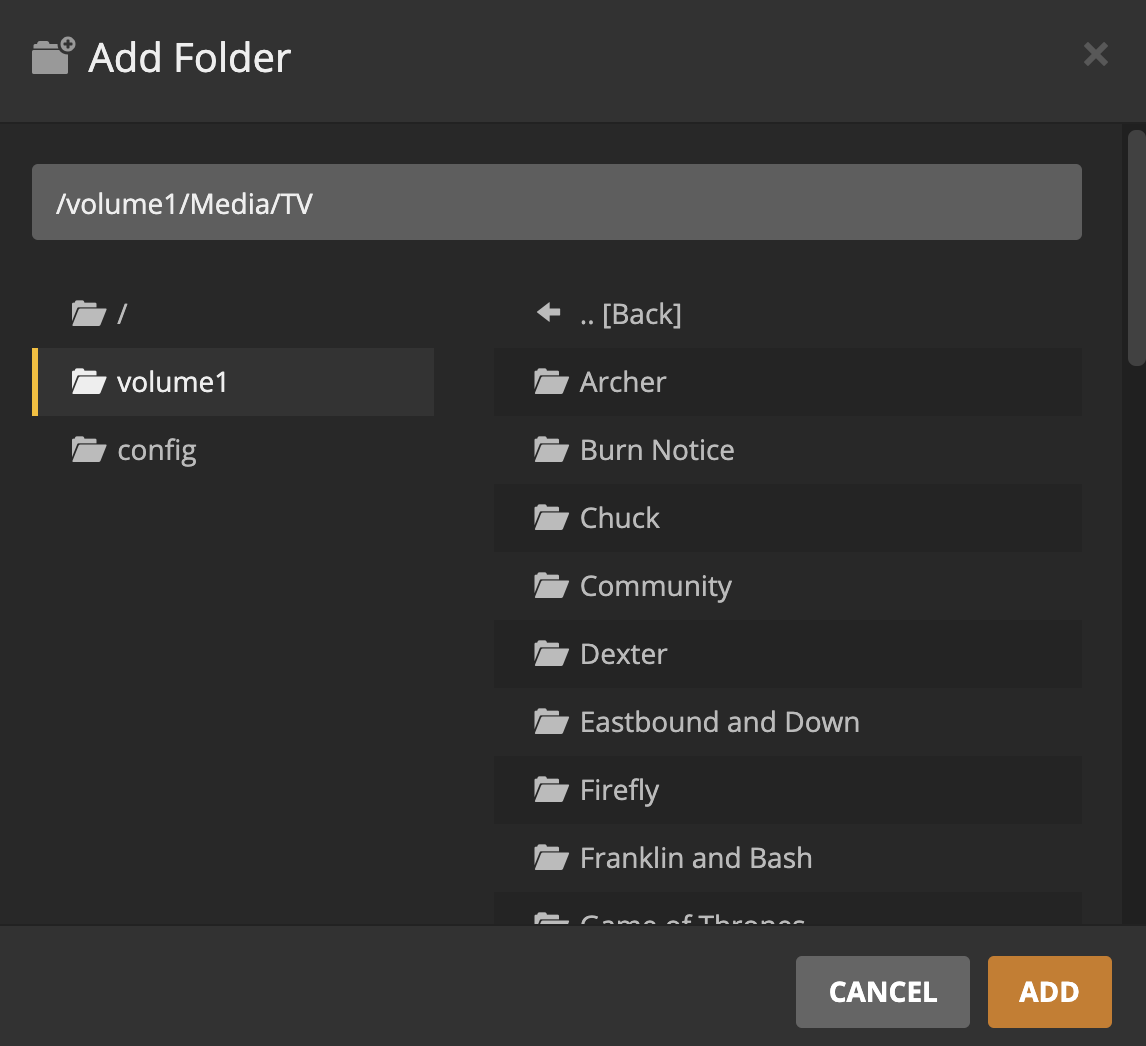
Task: Close the Add Folder dialog
Action: (1096, 54)
